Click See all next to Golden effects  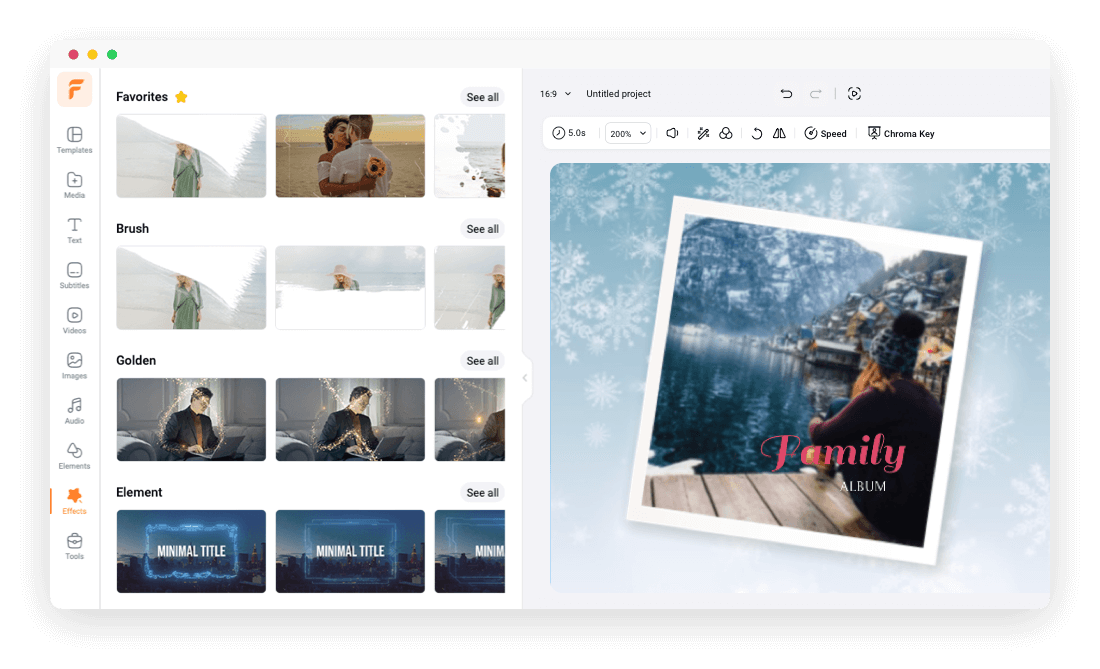point(482,360)
